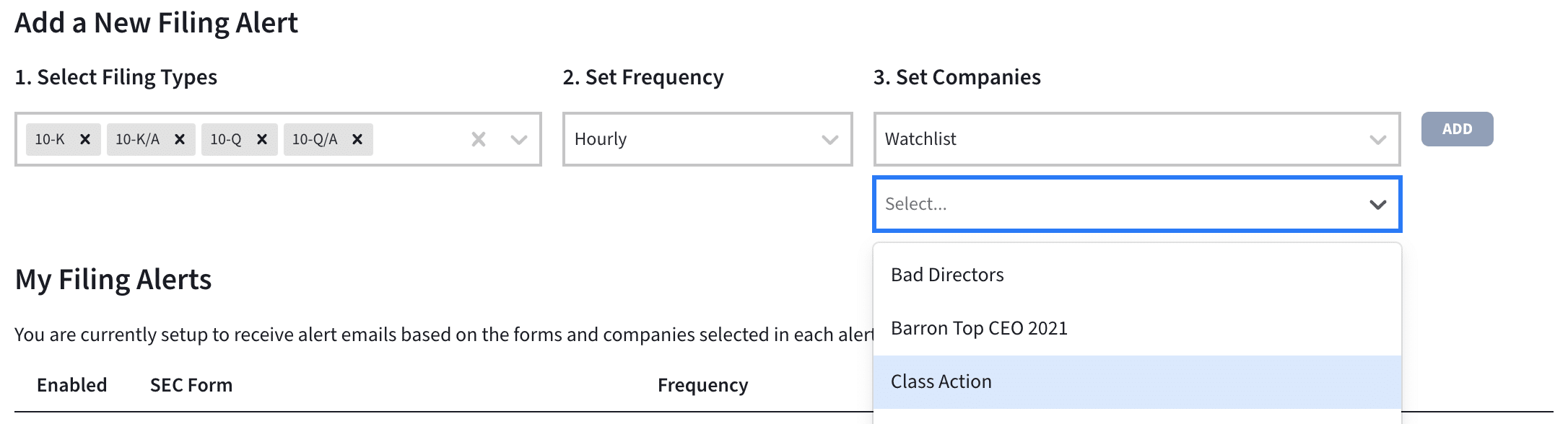
Task: Expand the filing types dropdown arrow
Action: pos(519,139)
